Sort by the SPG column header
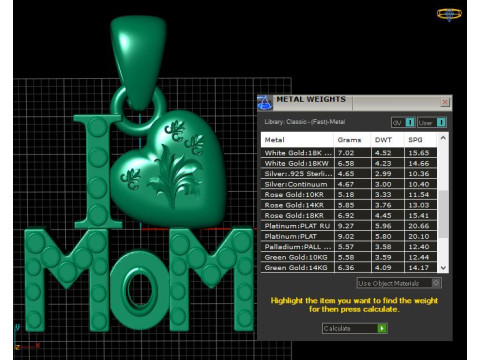 click(x=421, y=140)
